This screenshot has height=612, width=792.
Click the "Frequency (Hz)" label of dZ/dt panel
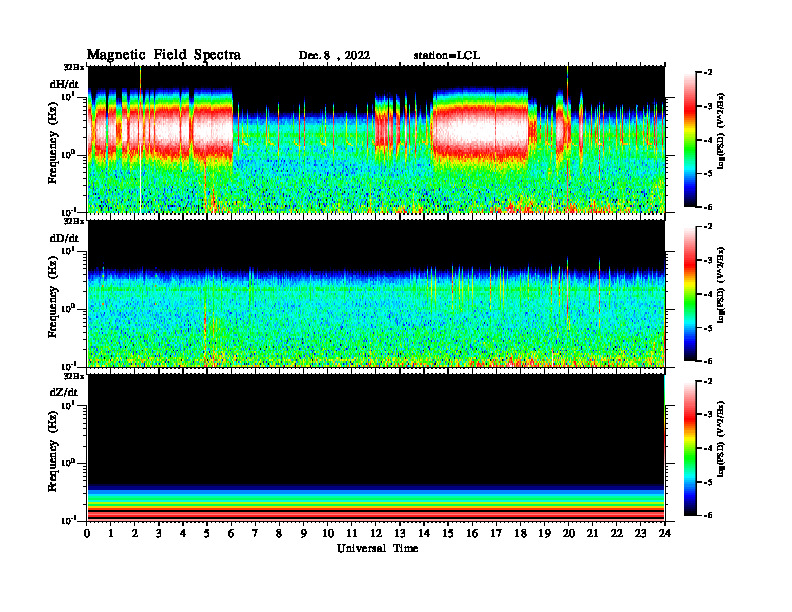click(x=53, y=451)
